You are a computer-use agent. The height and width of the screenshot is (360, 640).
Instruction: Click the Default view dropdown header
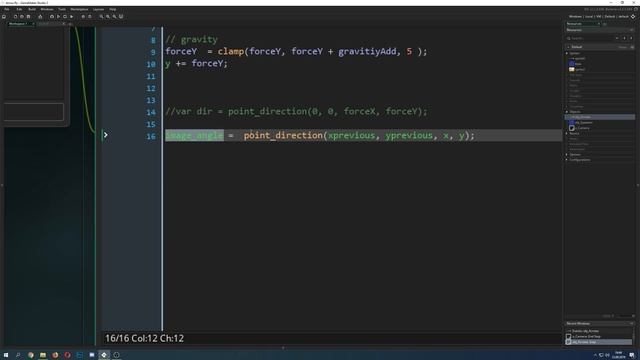click(599, 47)
